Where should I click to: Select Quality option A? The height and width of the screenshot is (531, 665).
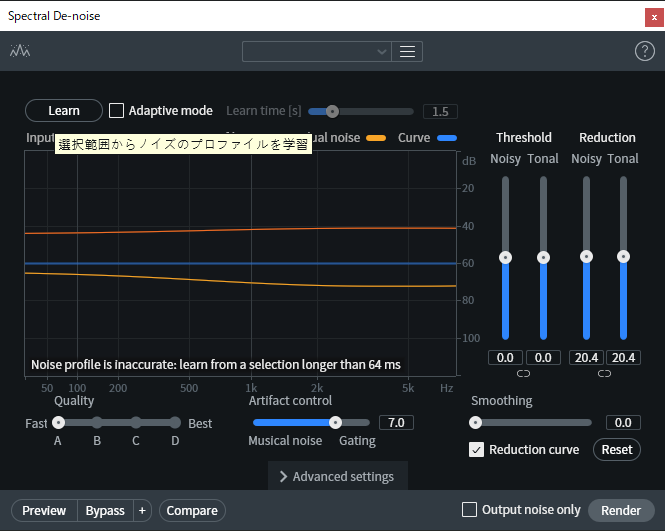[x=58, y=422]
